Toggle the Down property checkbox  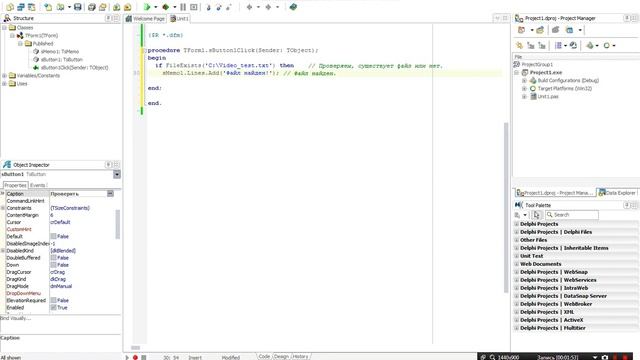53,265
